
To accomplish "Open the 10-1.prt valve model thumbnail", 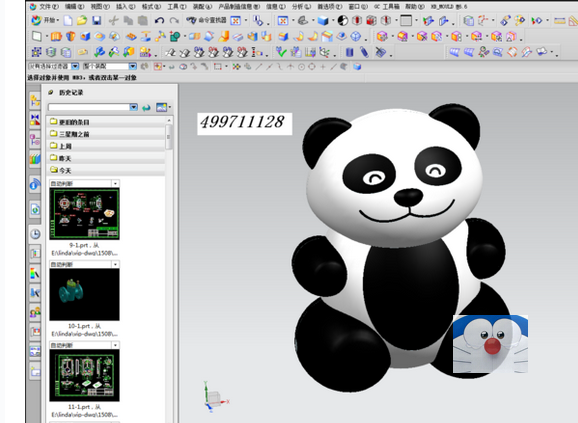I will pyautogui.click(x=84, y=294).
